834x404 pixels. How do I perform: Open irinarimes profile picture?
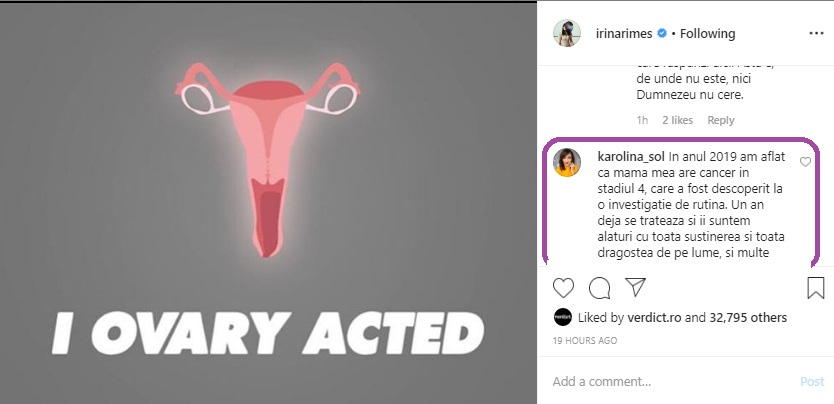click(567, 33)
